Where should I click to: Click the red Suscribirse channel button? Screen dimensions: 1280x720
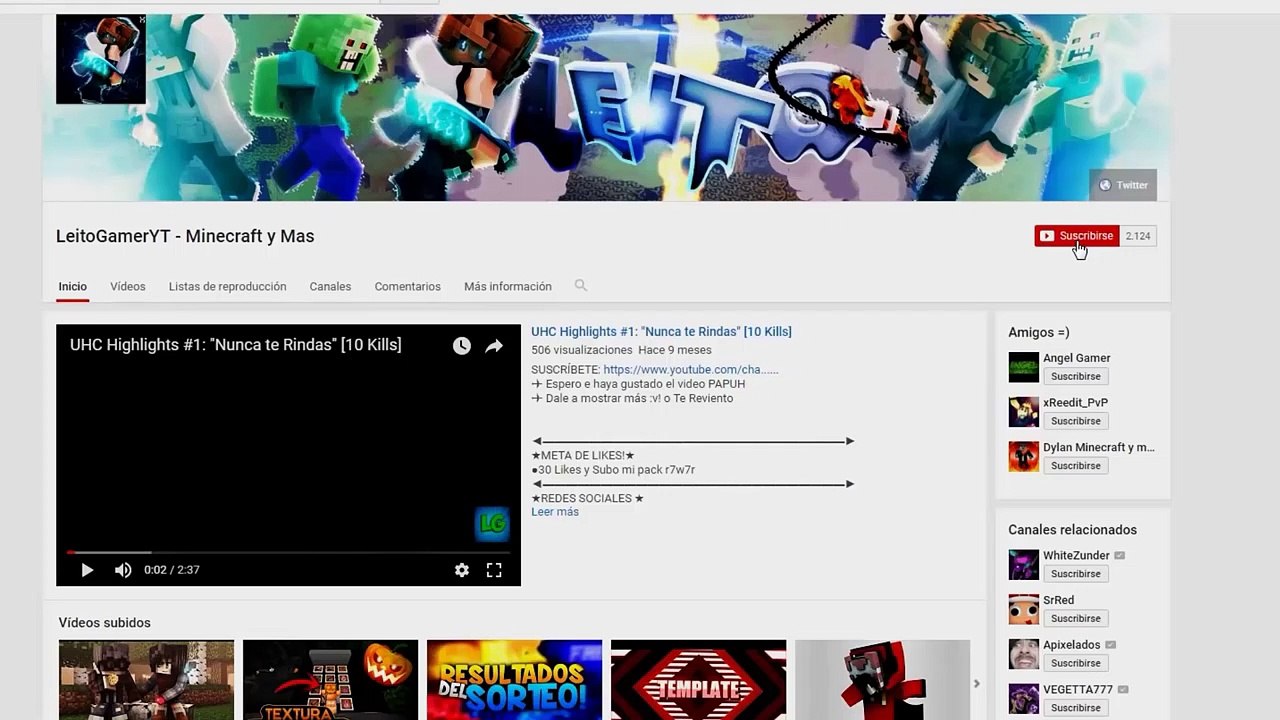pyautogui.click(x=1077, y=236)
